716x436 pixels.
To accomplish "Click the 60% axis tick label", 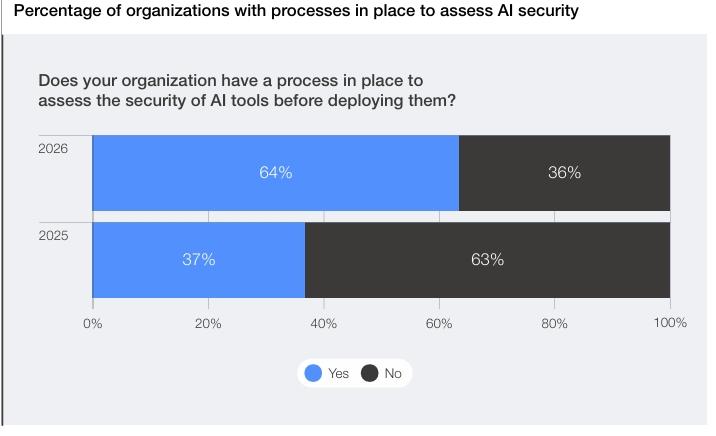I will 439,323.
